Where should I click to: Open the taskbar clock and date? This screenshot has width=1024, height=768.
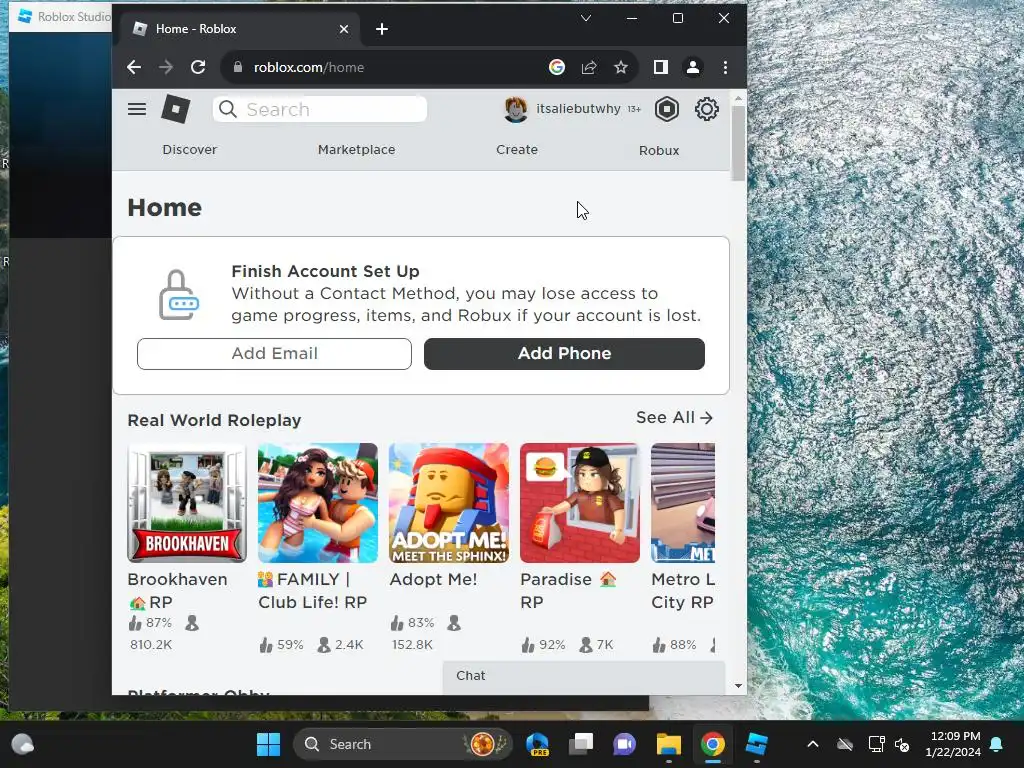click(952, 744)
